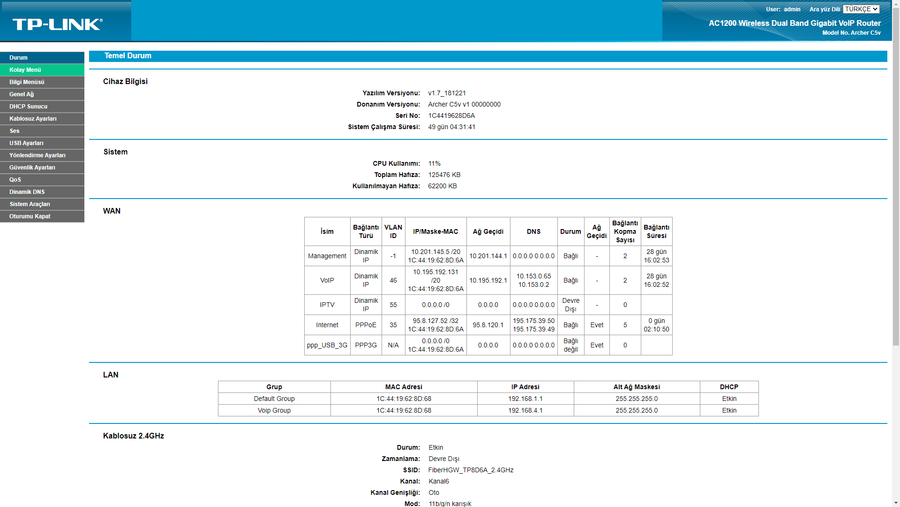The height and width of the screenshot is (507, 900).
Task: Click the VLAN ID 55 cell
Action: click(x=393, y=305)
